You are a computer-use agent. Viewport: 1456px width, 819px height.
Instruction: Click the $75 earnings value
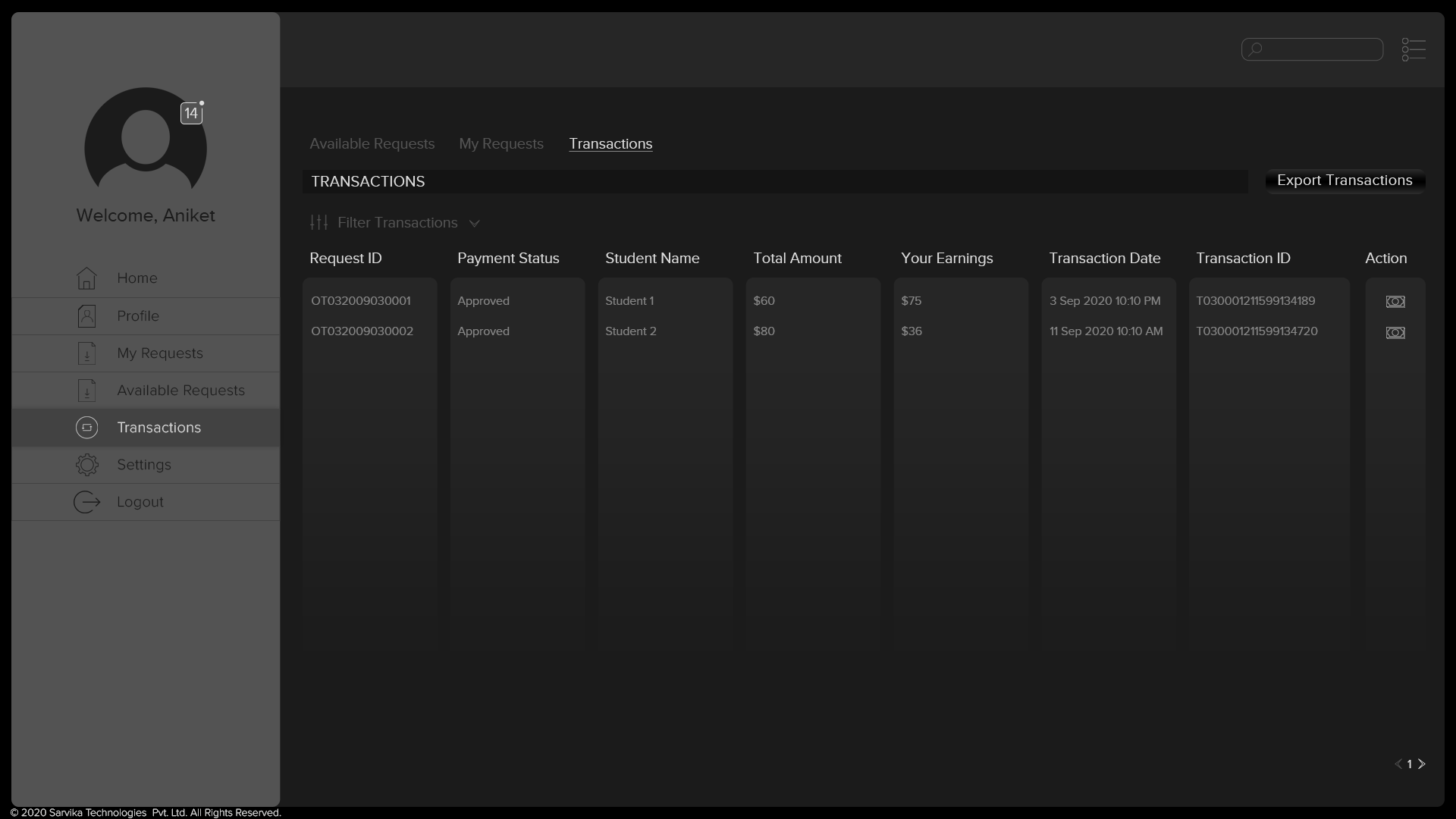coord(912,301)
